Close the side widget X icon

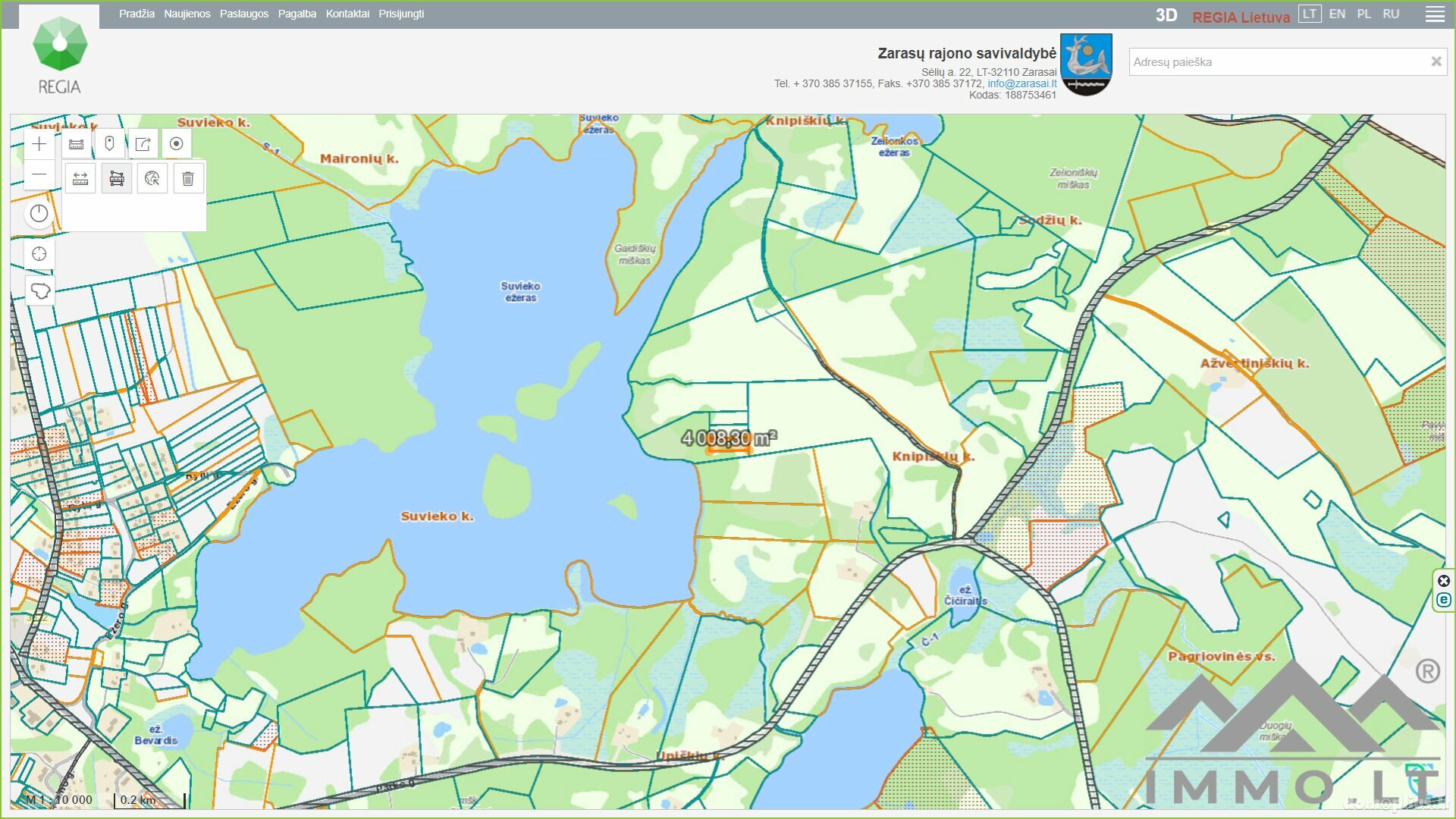1444,581
